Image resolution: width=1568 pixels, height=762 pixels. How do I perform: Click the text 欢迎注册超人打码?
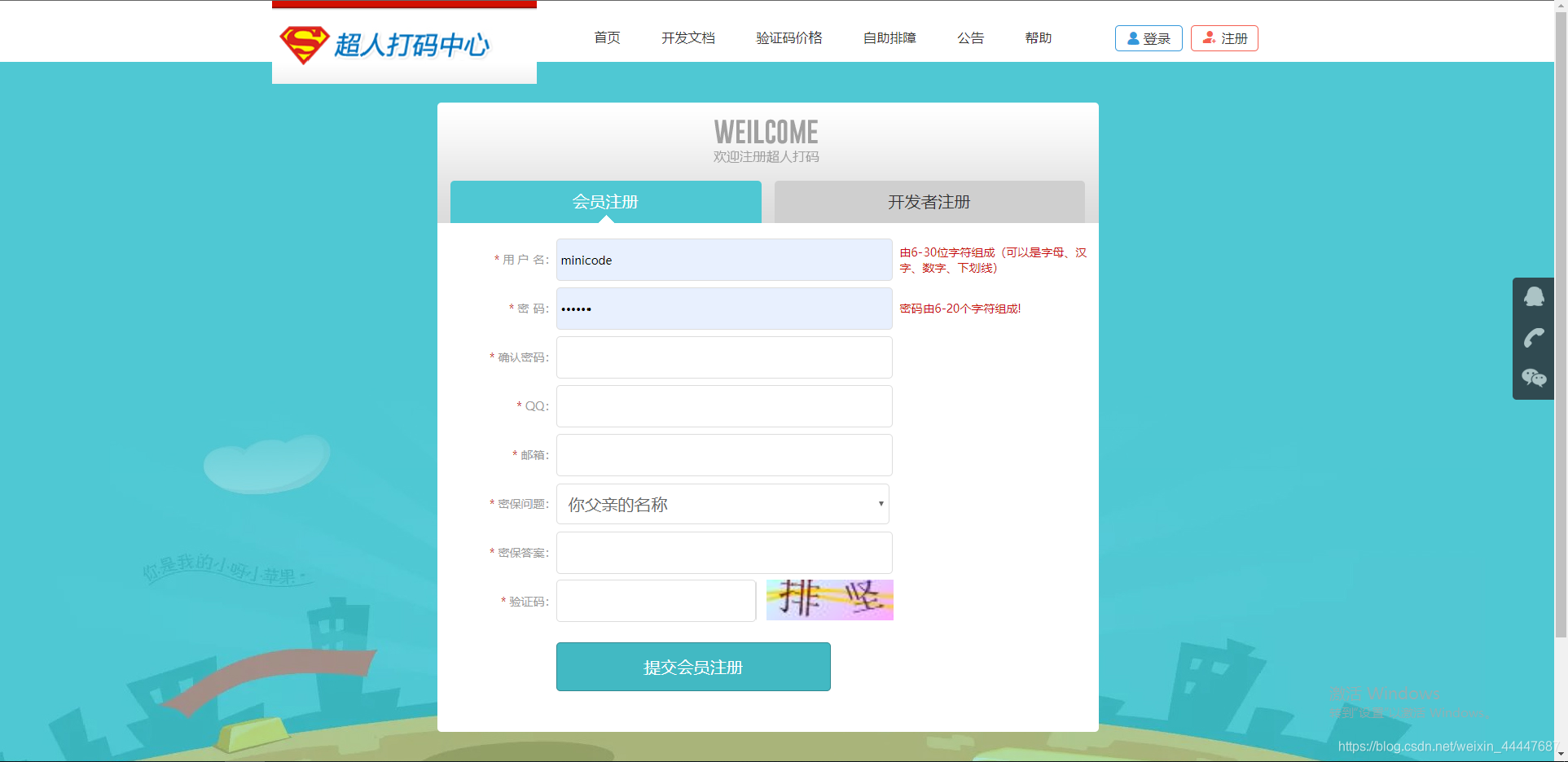coord(766,156)
